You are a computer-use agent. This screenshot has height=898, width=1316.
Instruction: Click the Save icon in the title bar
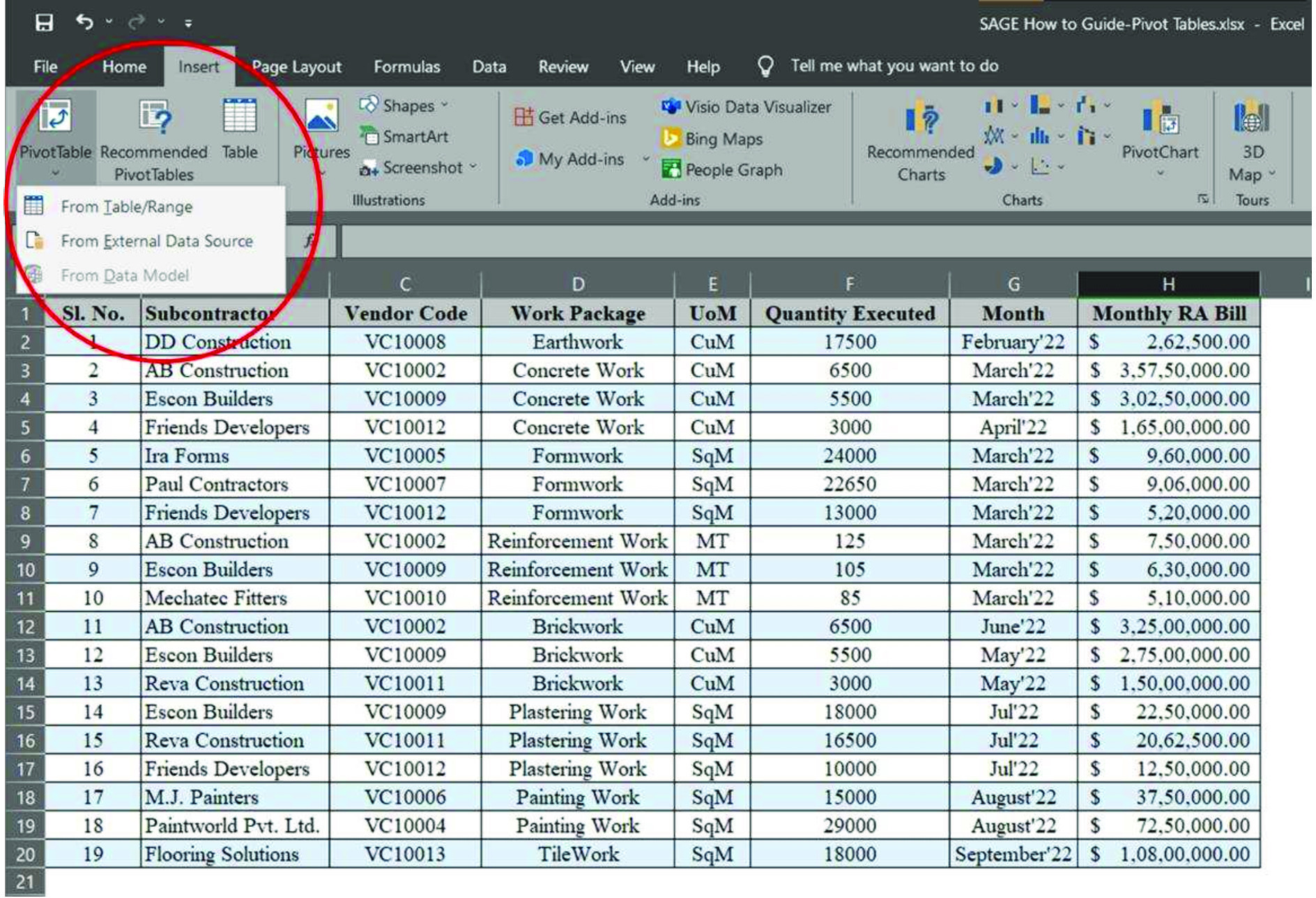click(44, 23)
